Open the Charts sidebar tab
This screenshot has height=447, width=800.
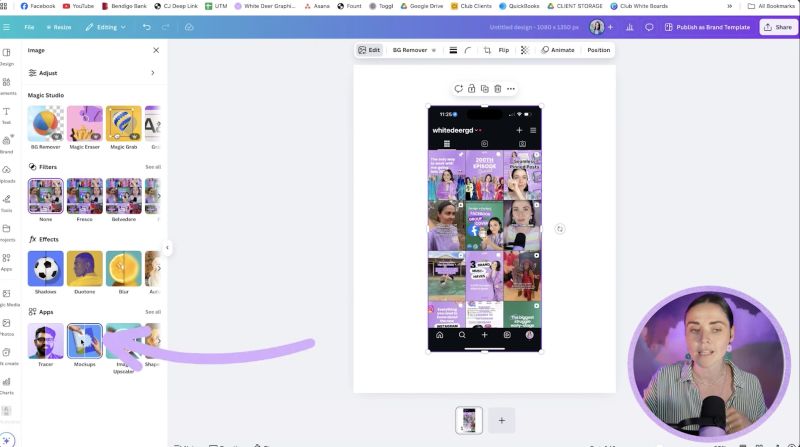(7, 386)
